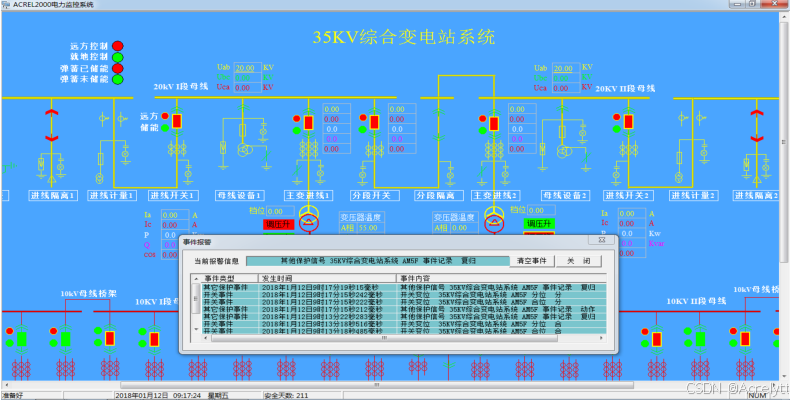The width and height of the screenshot is (793, 402).
Task: Click the 主变进线1 red breaker symbol
Action: coord(309,123)
